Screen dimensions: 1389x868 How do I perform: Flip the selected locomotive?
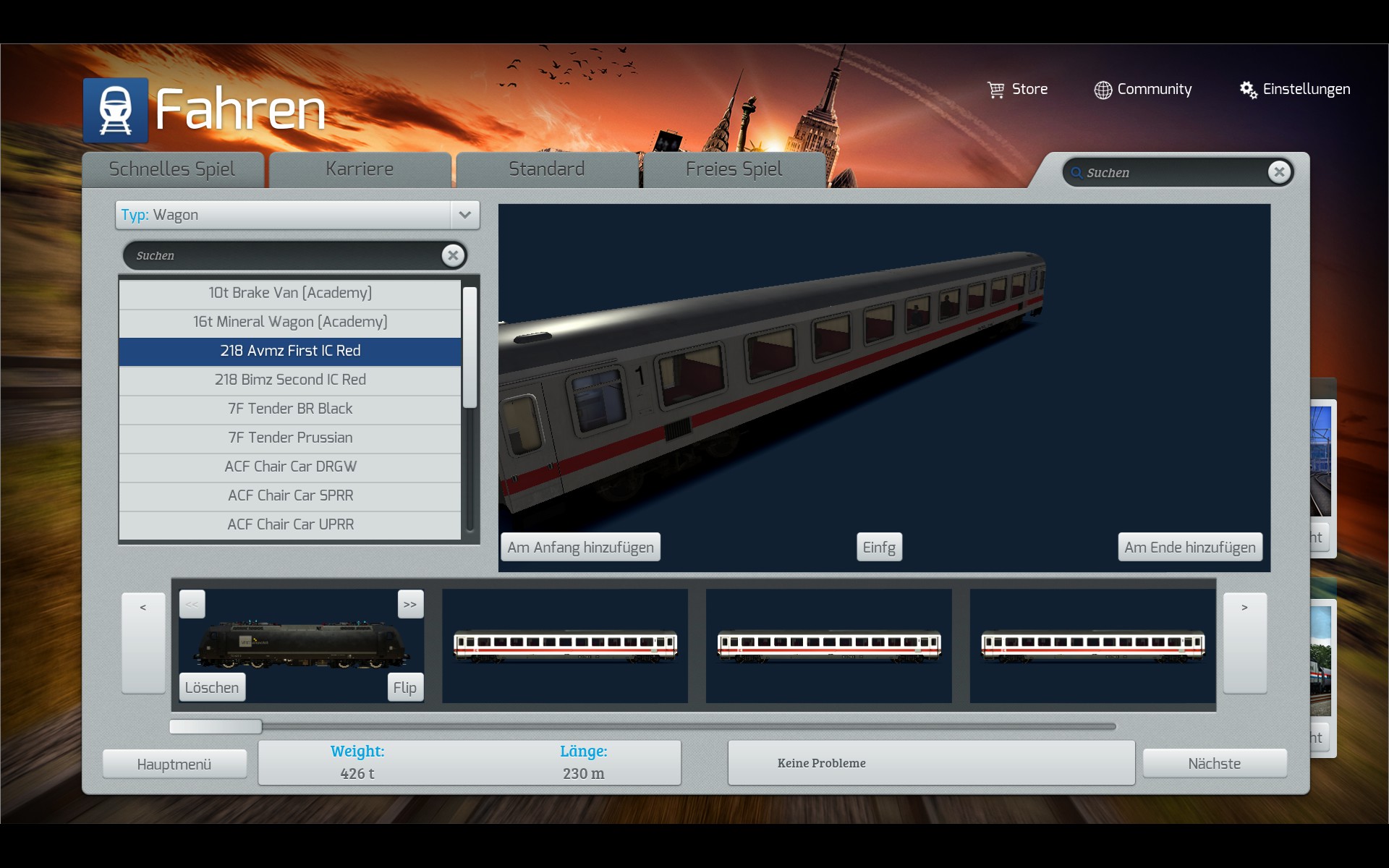pyautogui.click(x=404, y=687)
